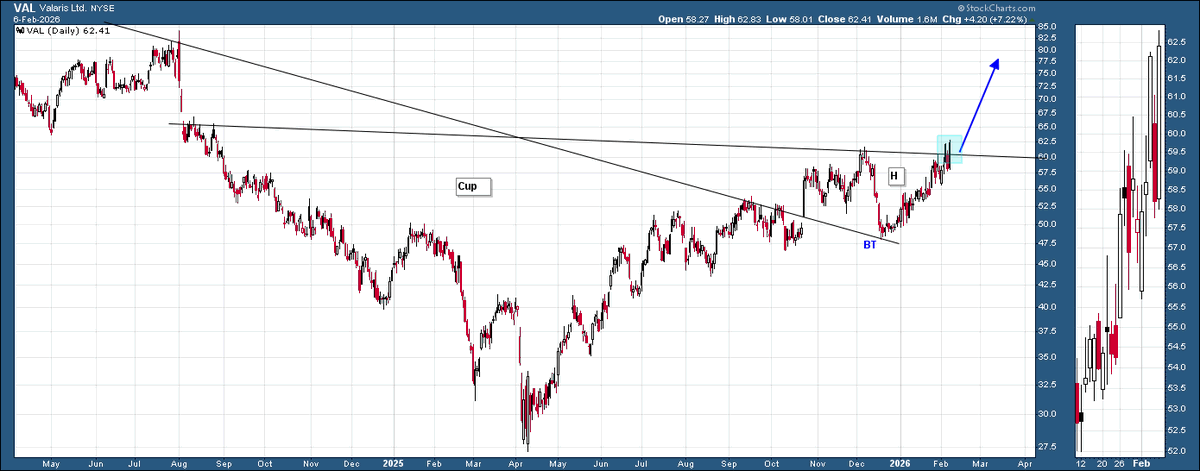Click the 12 date label in zoom panel
Image resolution: width=1200 pixels, height=471 pixels.
click(1079, 464)
